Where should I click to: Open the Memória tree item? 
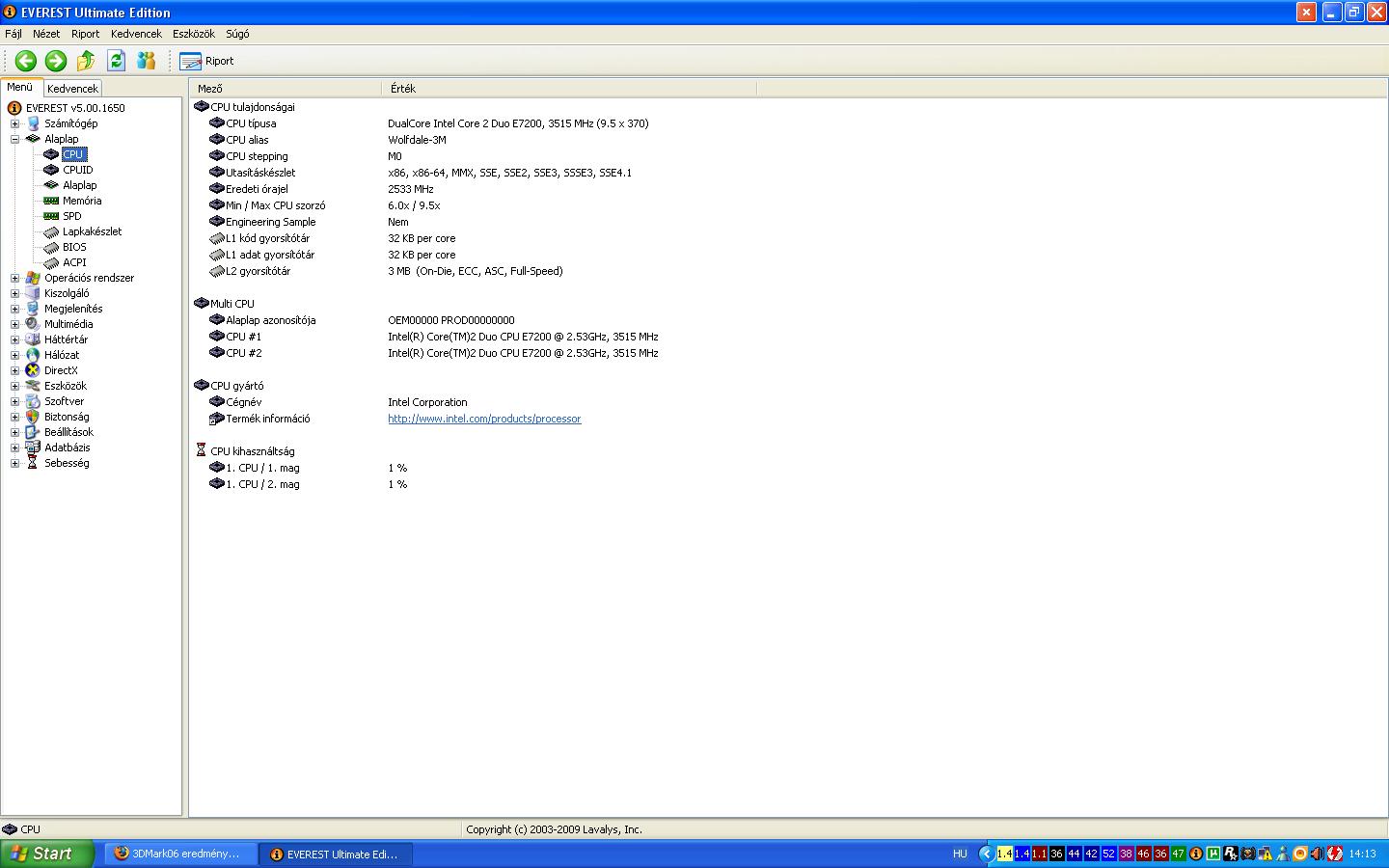(82, 201)
